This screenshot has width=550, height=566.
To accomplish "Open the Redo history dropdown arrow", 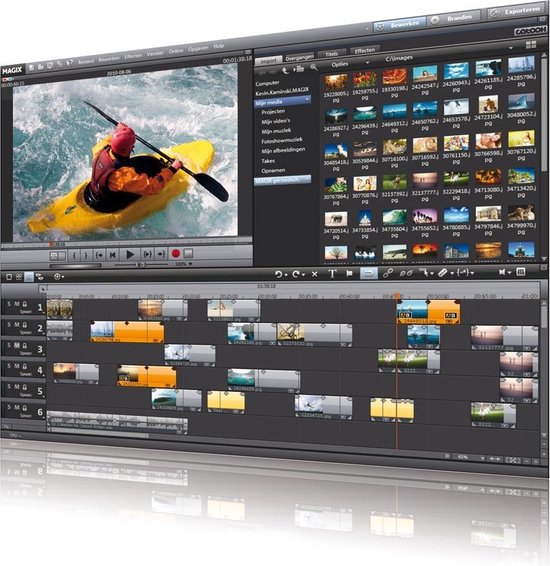I will coord(304,275).
